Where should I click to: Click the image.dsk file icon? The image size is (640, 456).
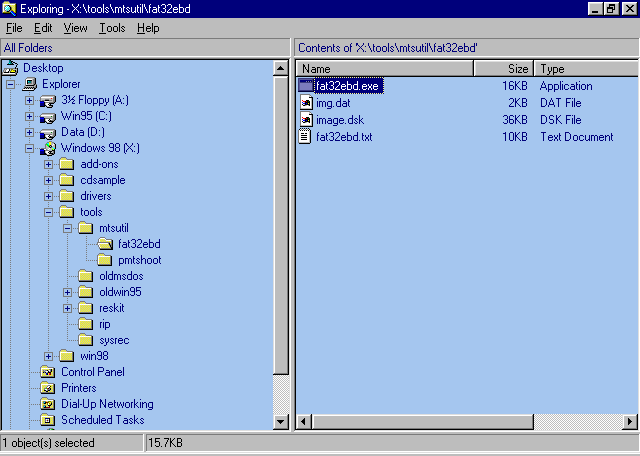[x=306, y=120]
